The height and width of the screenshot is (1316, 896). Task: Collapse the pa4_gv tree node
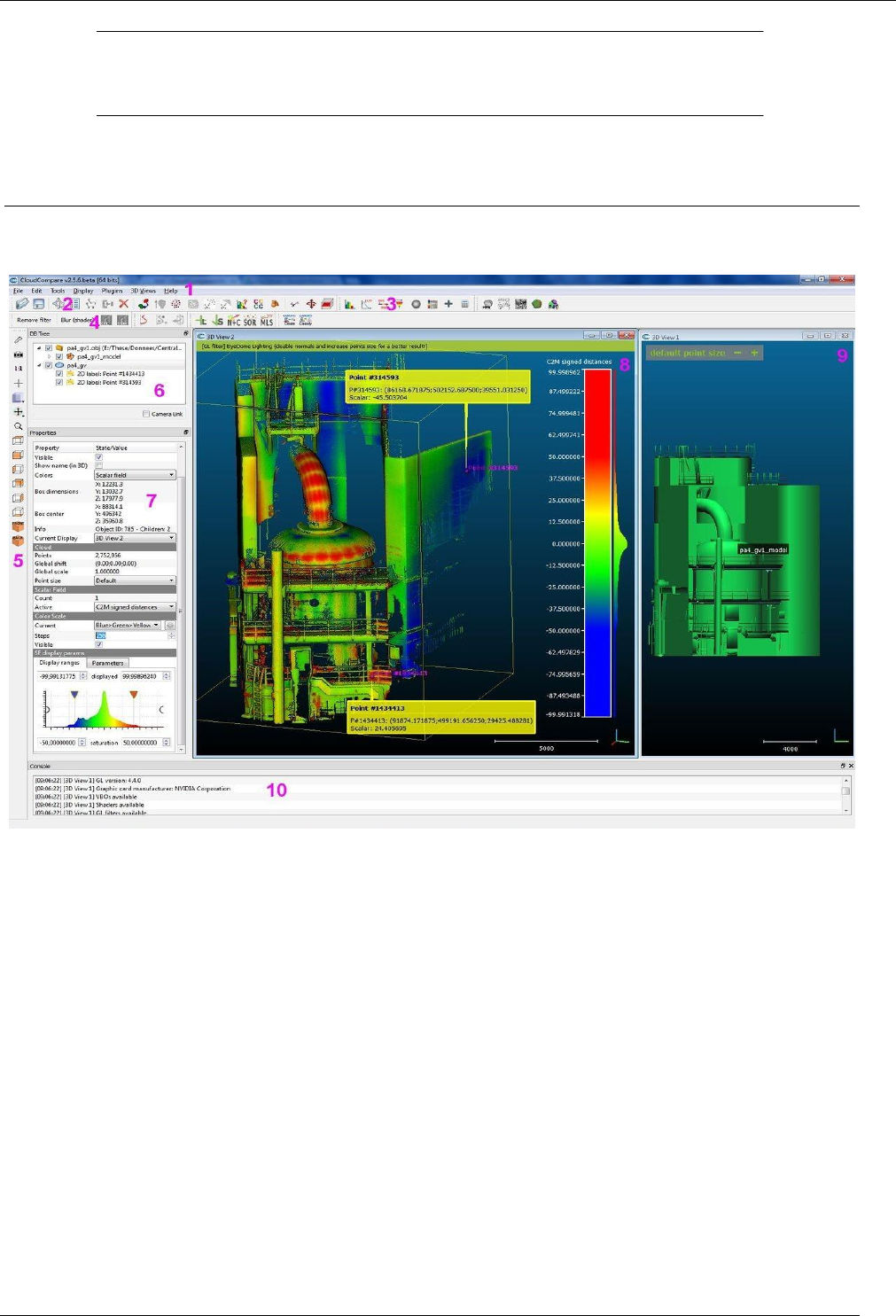(x=39, y=365)
